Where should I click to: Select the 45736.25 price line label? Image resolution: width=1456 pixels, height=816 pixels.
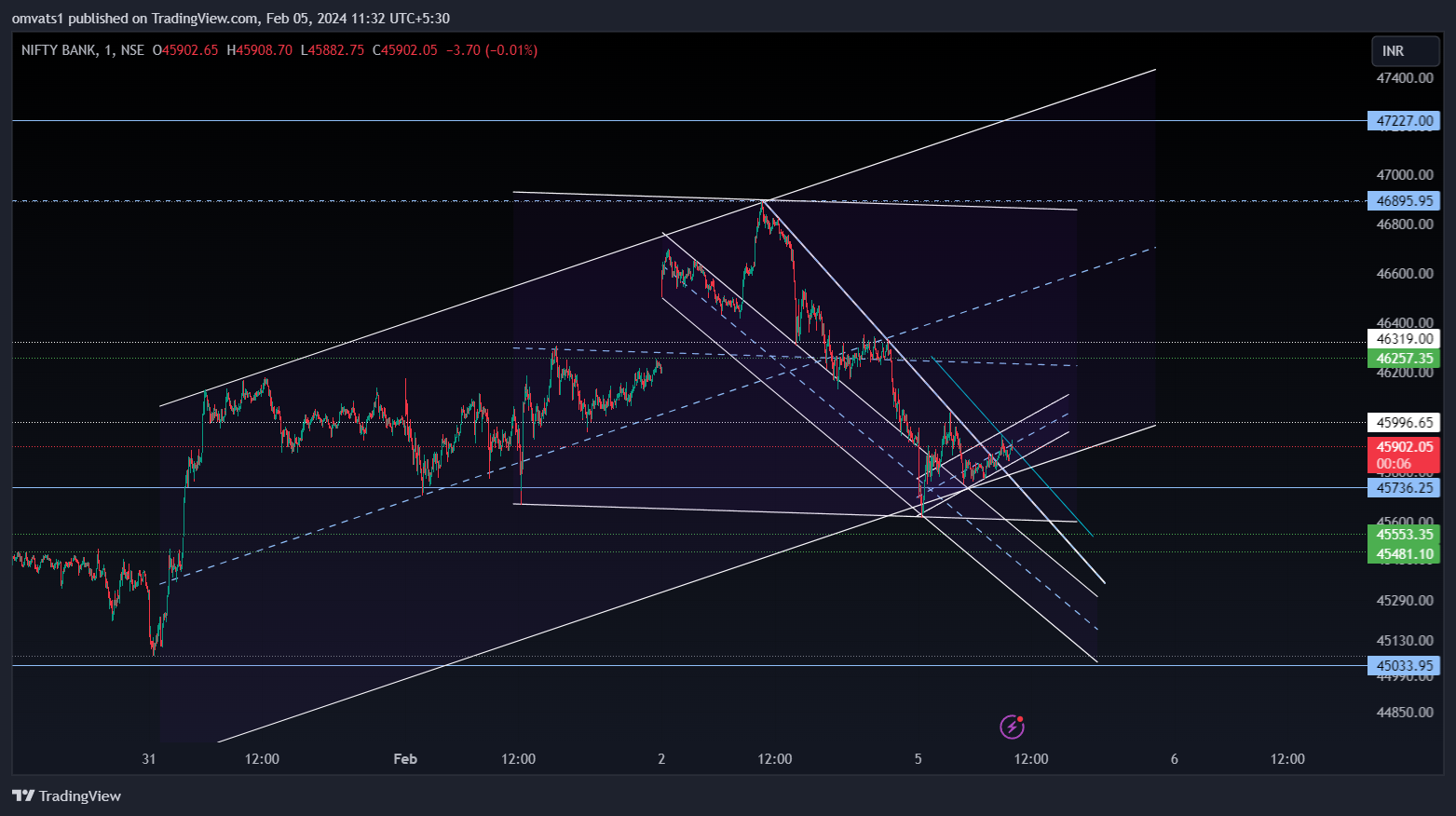[1404, 487]
